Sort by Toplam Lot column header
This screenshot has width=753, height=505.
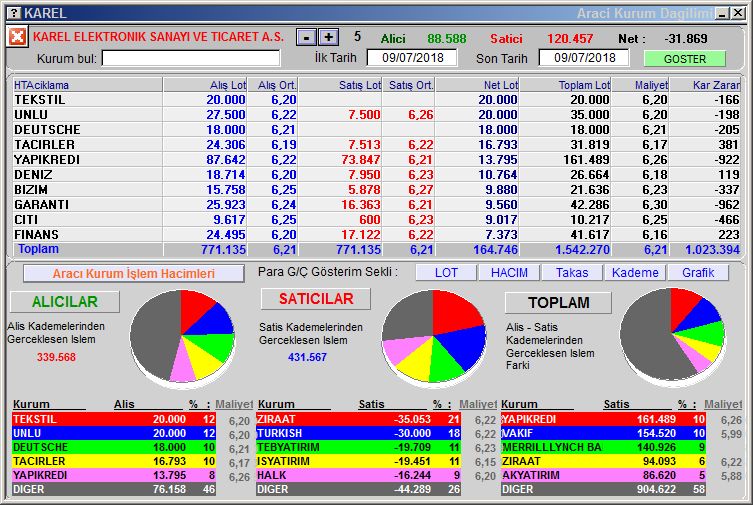tap(566, 85)
